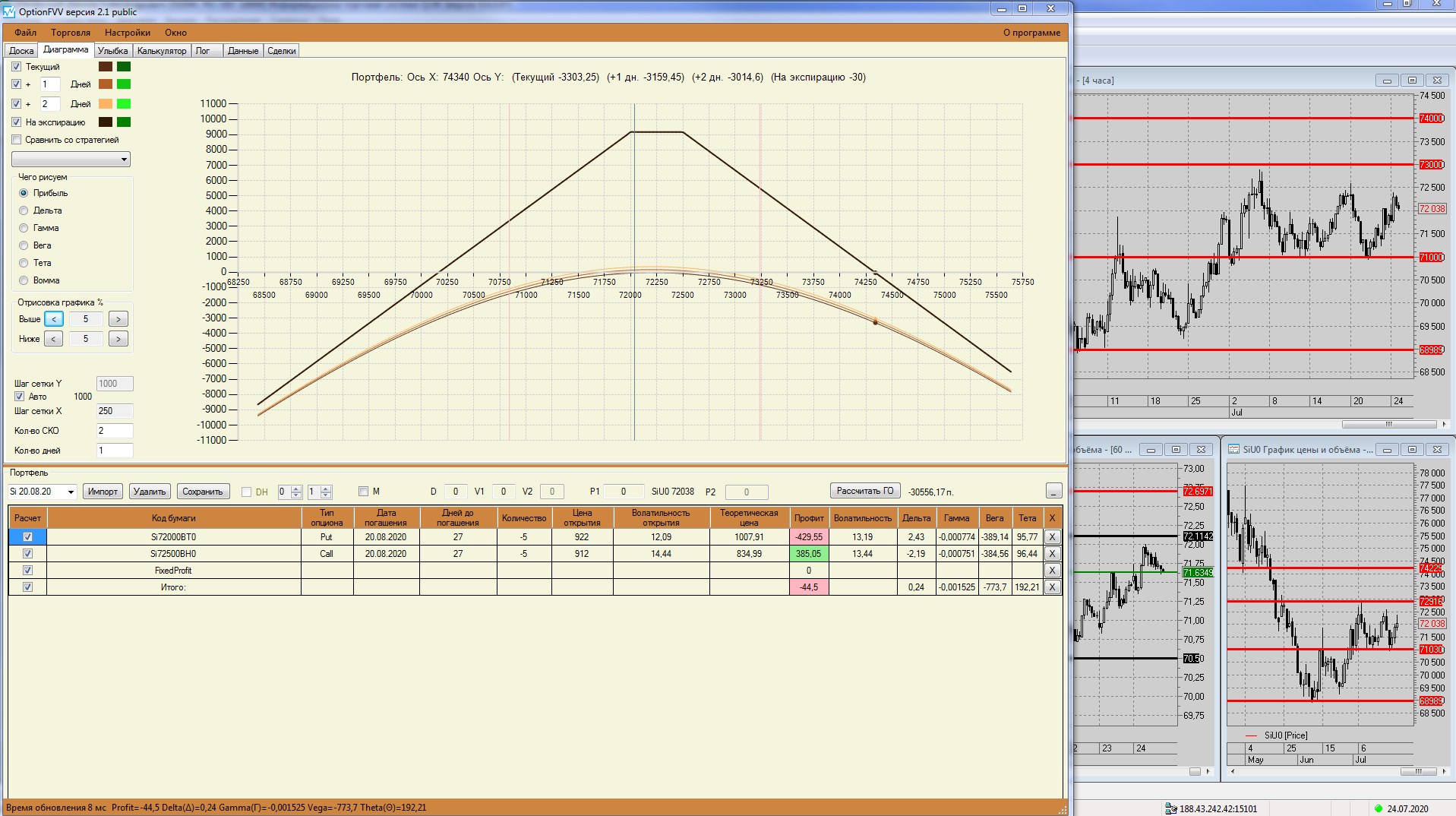The height and width of the screenshot is (816, 1456).
Task: Enable Сравнить со стратегией checkbox
Action: coord(17,140)
